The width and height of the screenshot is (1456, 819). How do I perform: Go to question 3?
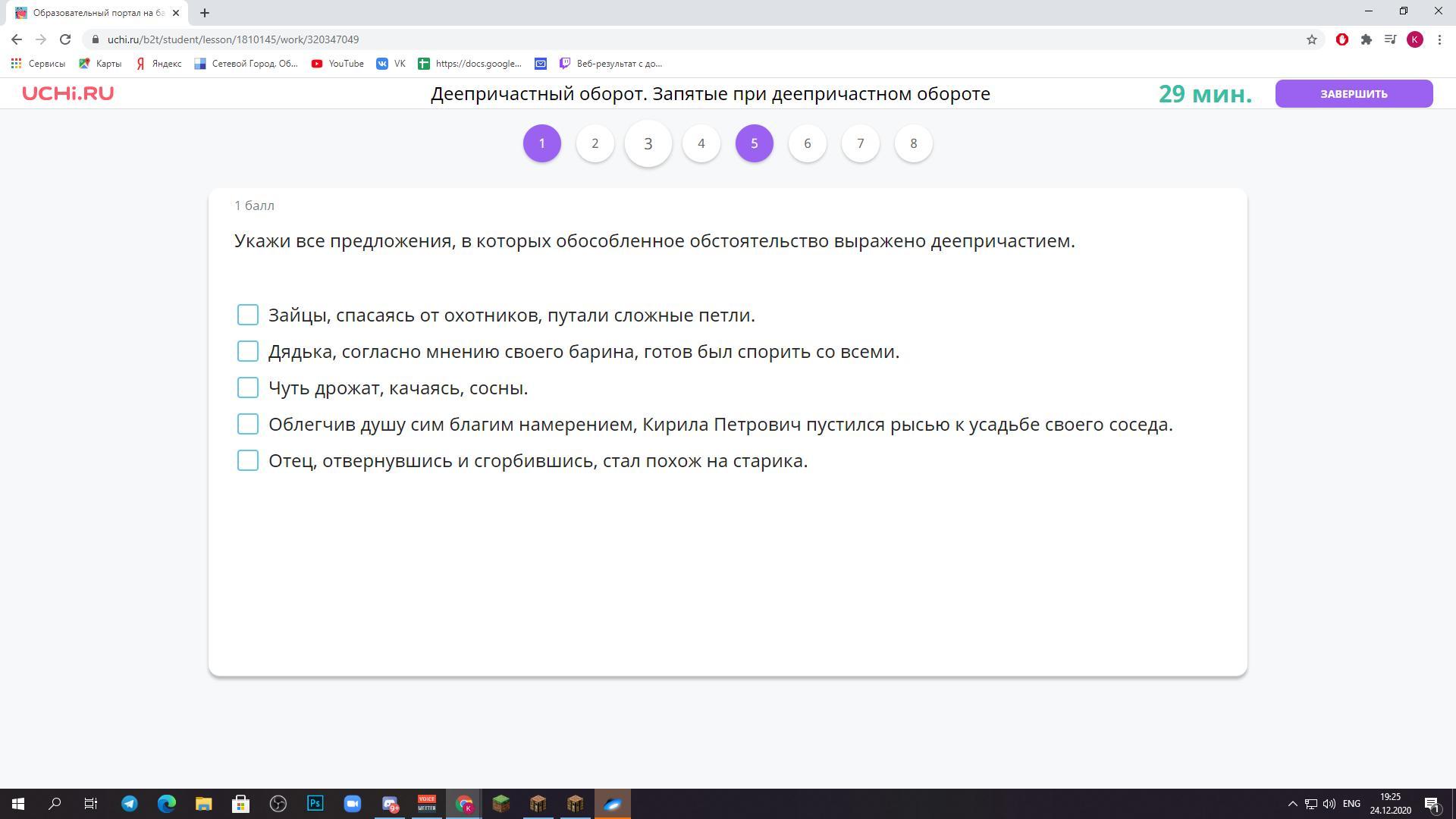pos(648,143)
